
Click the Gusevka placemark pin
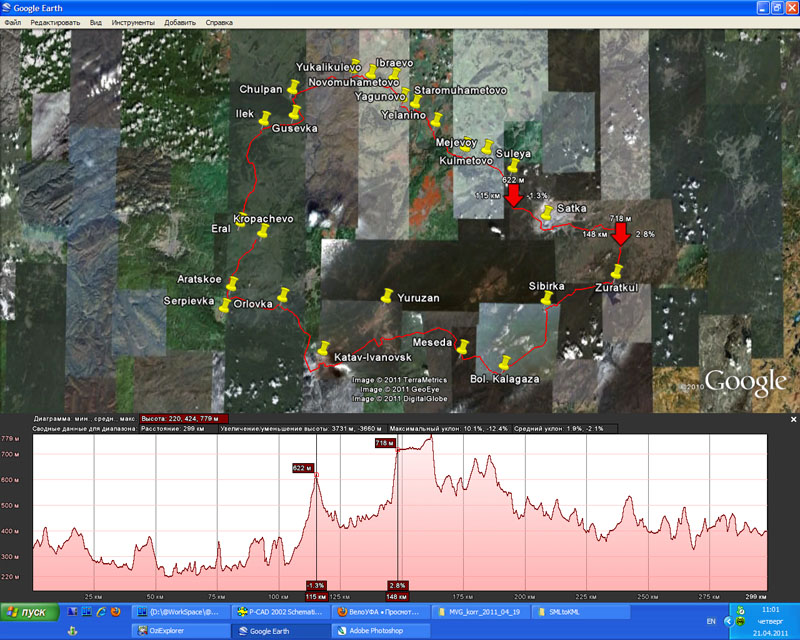pyautogui.click(x=294, y=112)
